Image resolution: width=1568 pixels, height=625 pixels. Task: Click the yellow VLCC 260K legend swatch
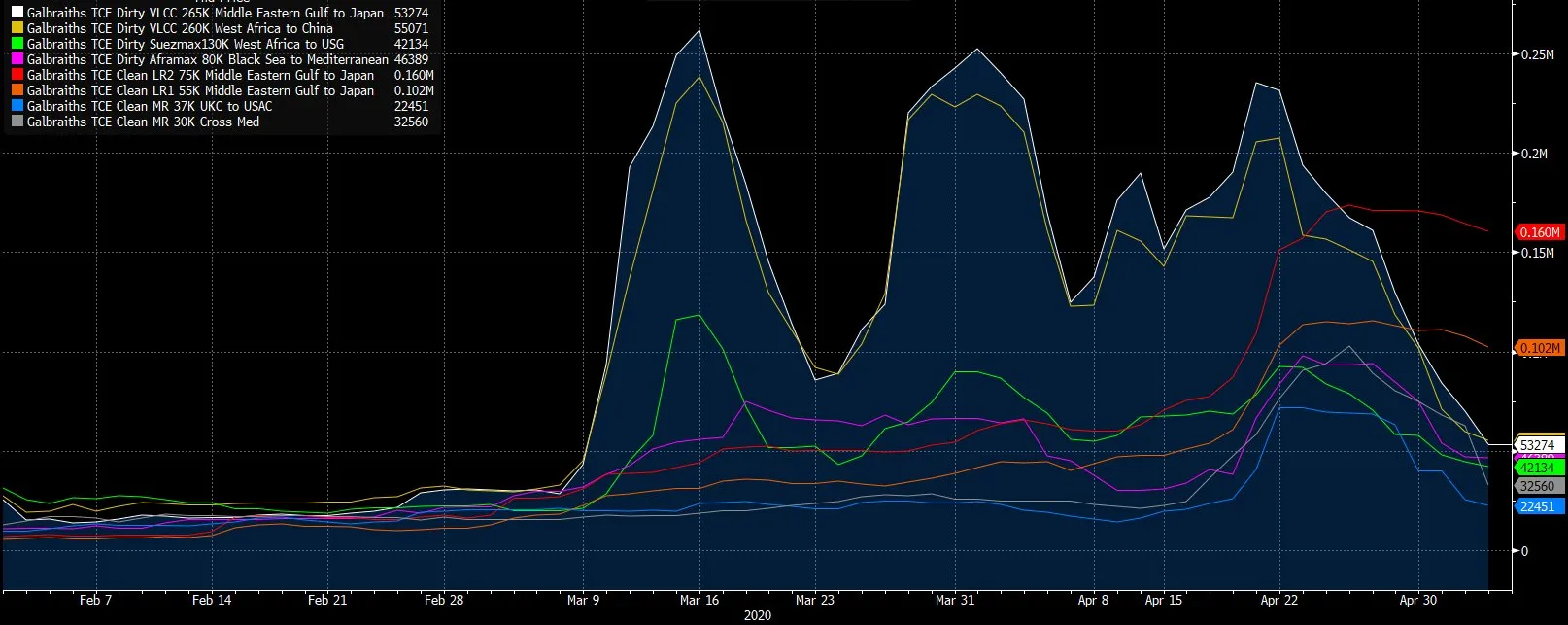pos(17,28)
